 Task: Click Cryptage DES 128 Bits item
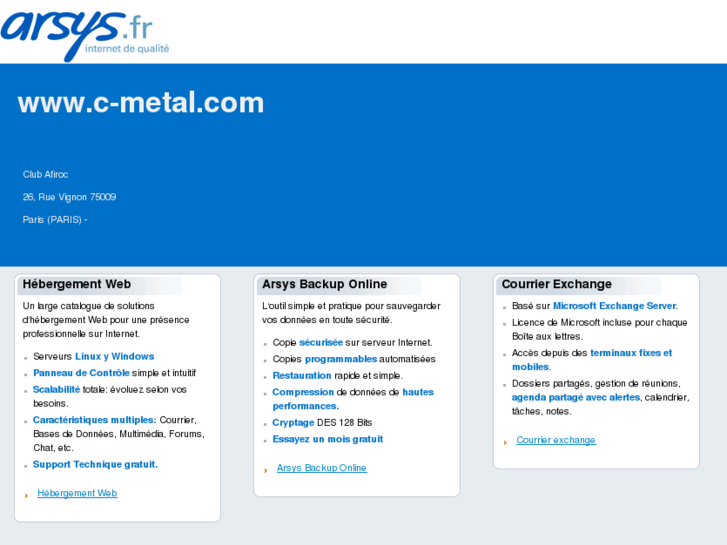pos(322,423)
